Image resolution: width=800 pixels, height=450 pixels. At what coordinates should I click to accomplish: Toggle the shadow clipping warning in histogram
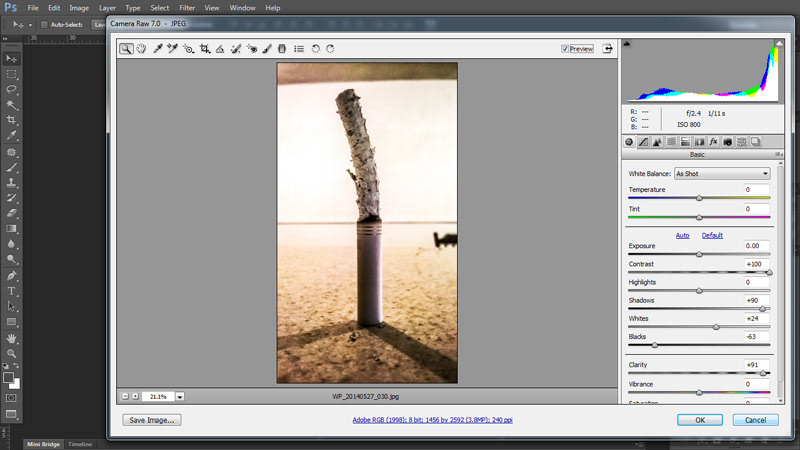(627, 44)
